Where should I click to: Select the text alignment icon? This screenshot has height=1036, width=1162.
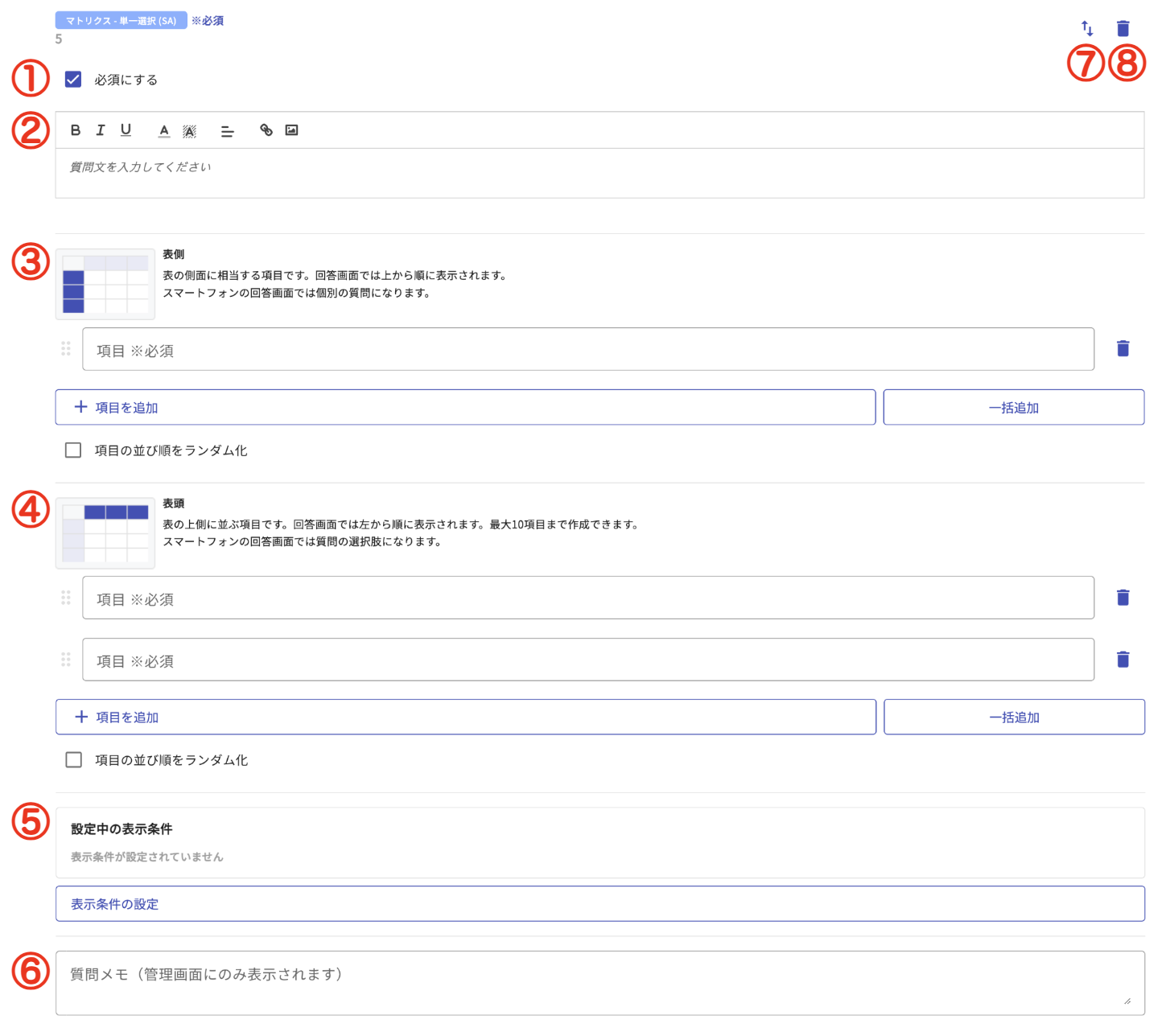(x=228, y=129)
